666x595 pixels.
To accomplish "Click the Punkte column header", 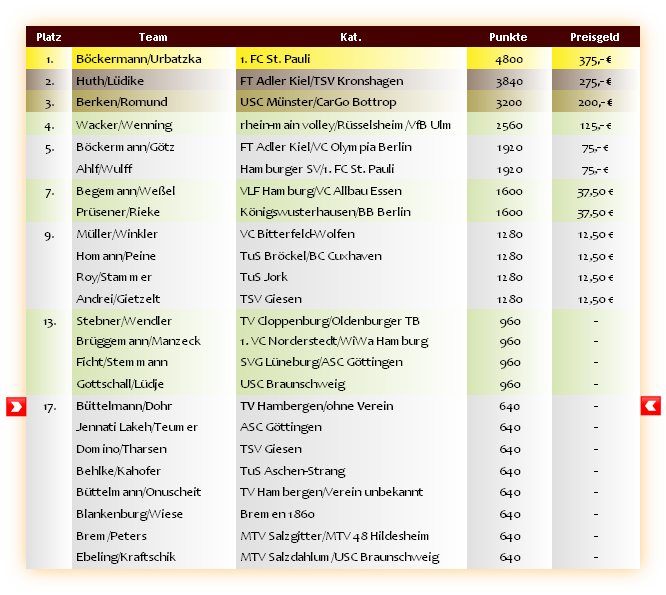I will pos(508,37).
